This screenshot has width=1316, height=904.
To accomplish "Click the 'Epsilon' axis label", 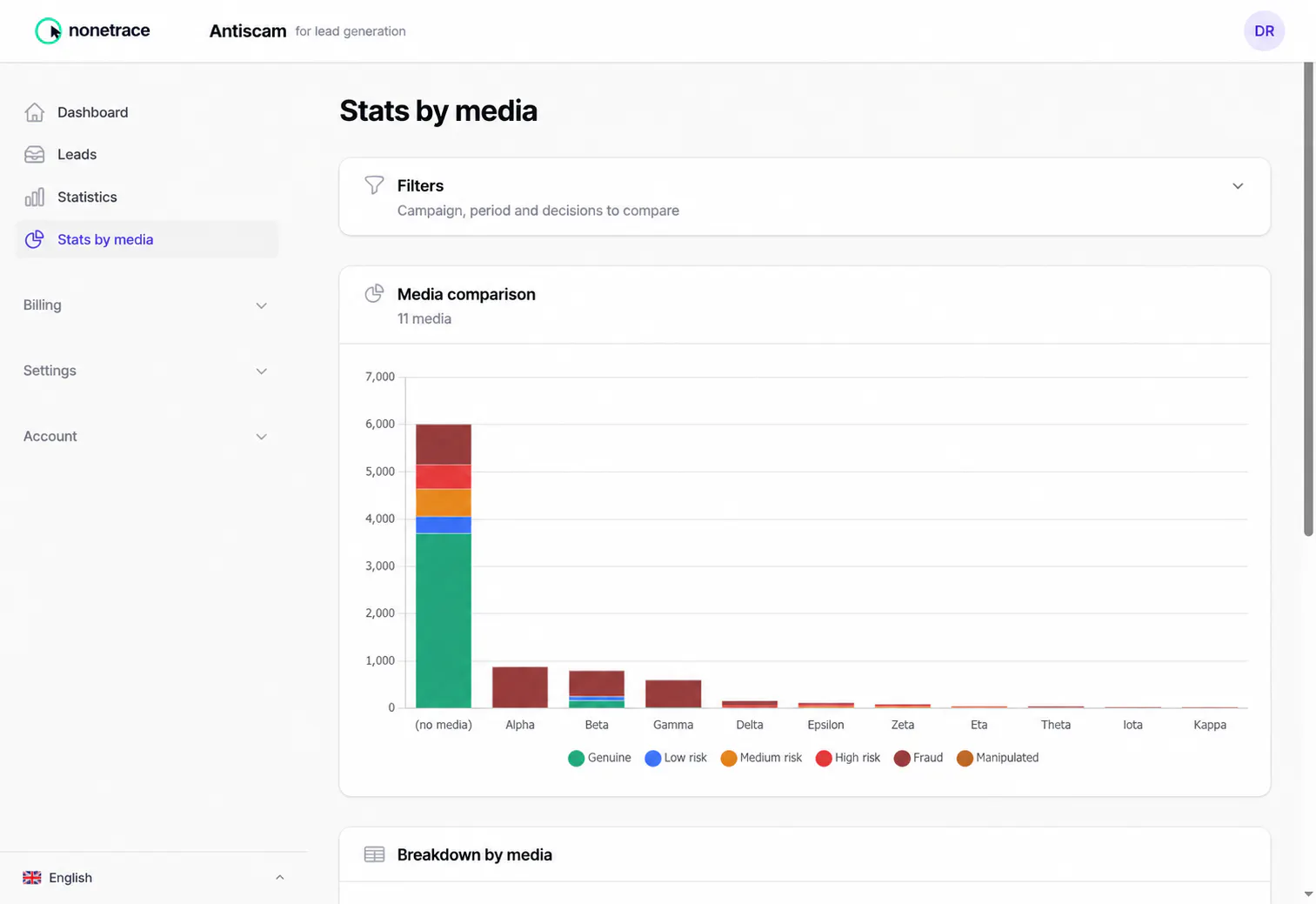I will [x=825, y=725].
